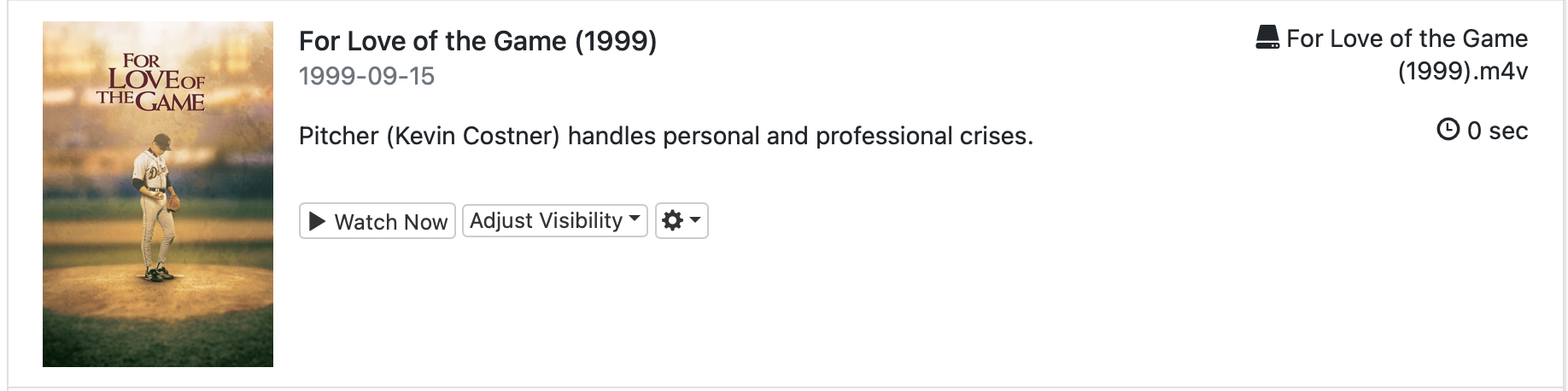Click the release date 1999-09-15
The width and height of the screenshot is (1568, 391).
click(x=366, y=76)
